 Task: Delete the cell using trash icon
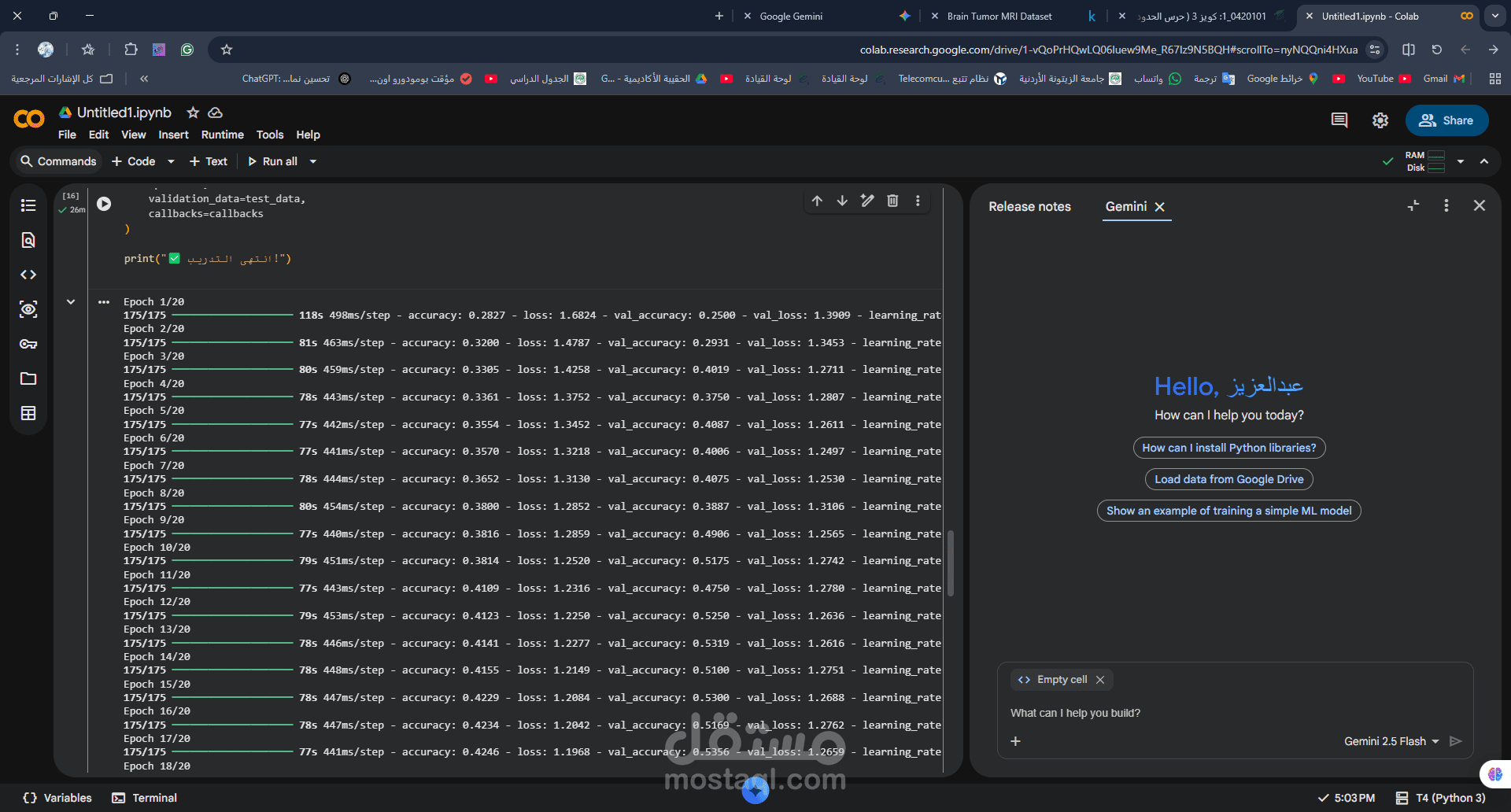click(892, 201)
